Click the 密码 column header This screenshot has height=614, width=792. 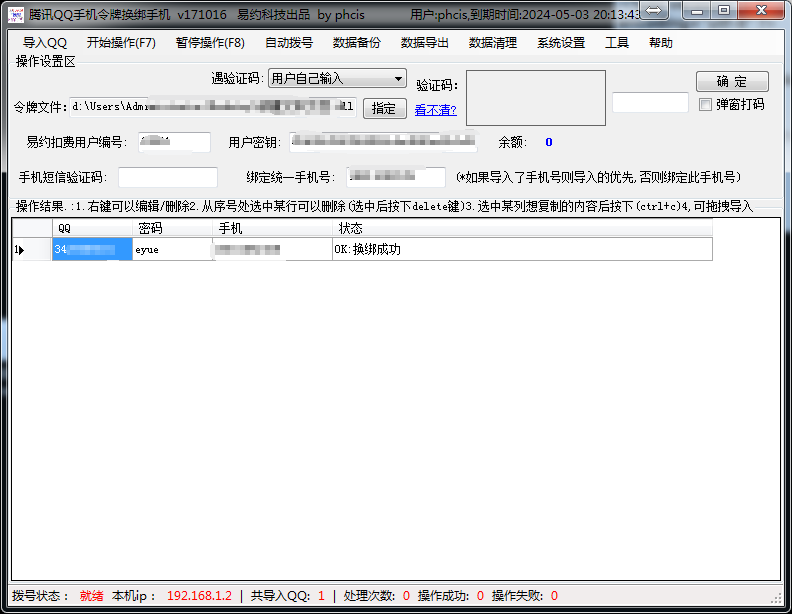coord(172,228)
